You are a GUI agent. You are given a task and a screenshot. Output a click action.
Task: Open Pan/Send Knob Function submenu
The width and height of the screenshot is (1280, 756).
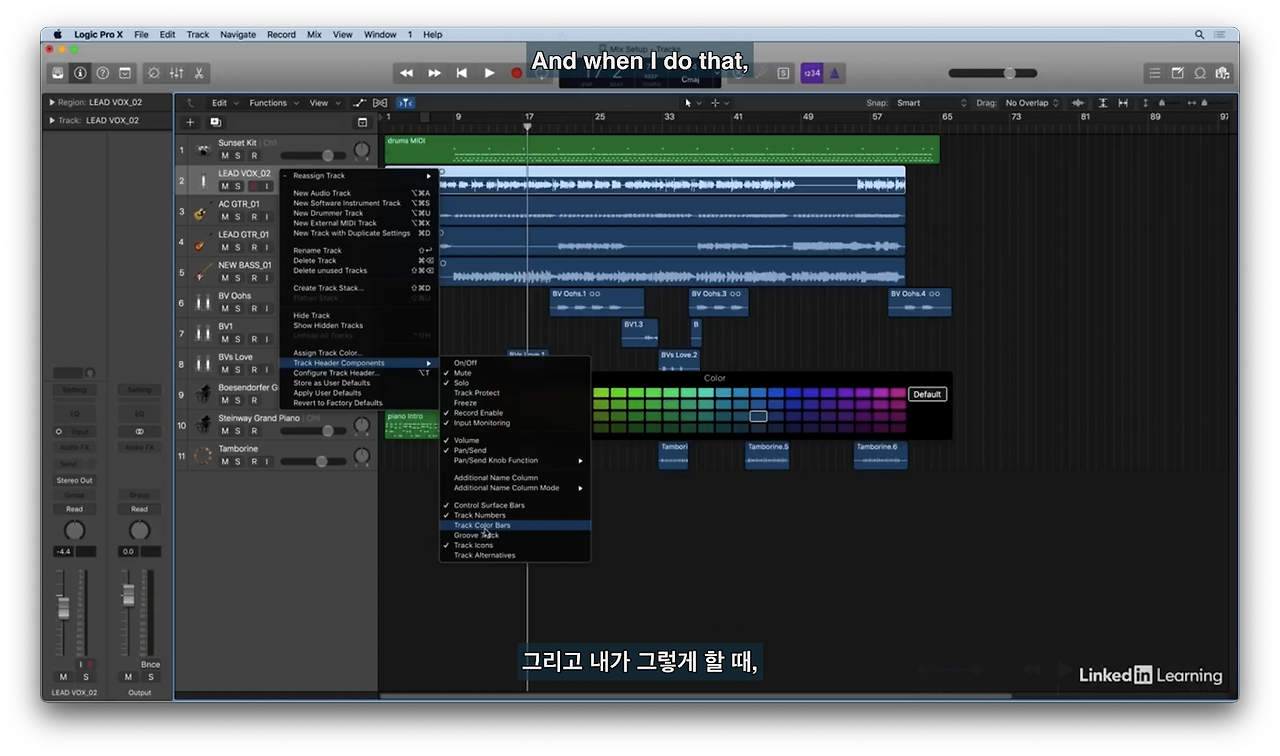tap(515, 461)
